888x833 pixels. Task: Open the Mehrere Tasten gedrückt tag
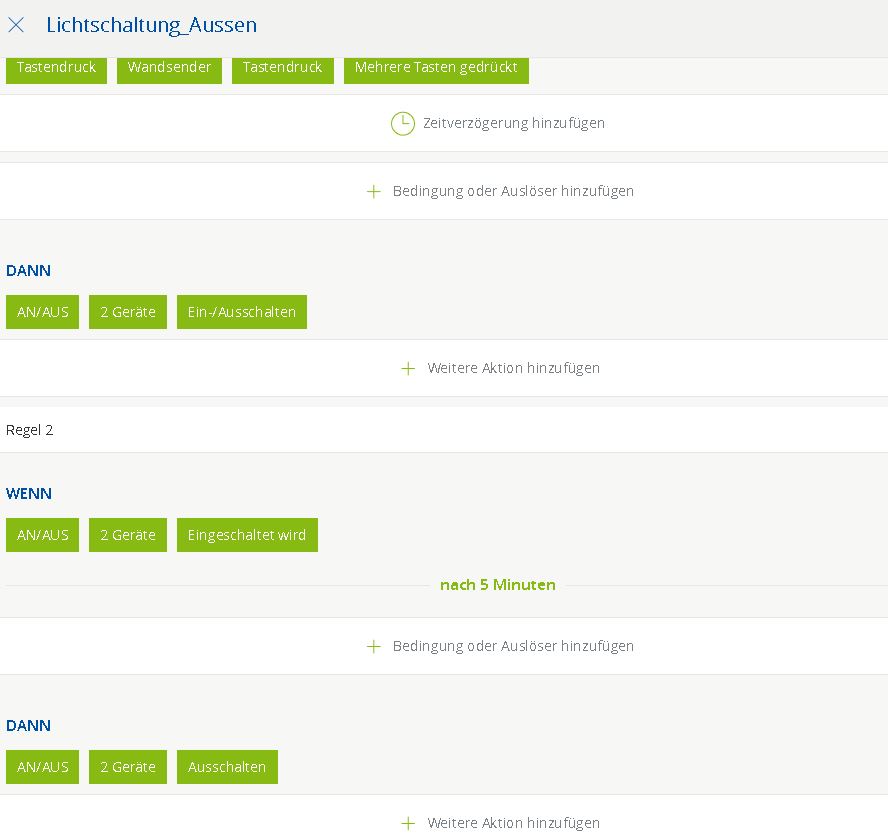click(x=436, y=68)
